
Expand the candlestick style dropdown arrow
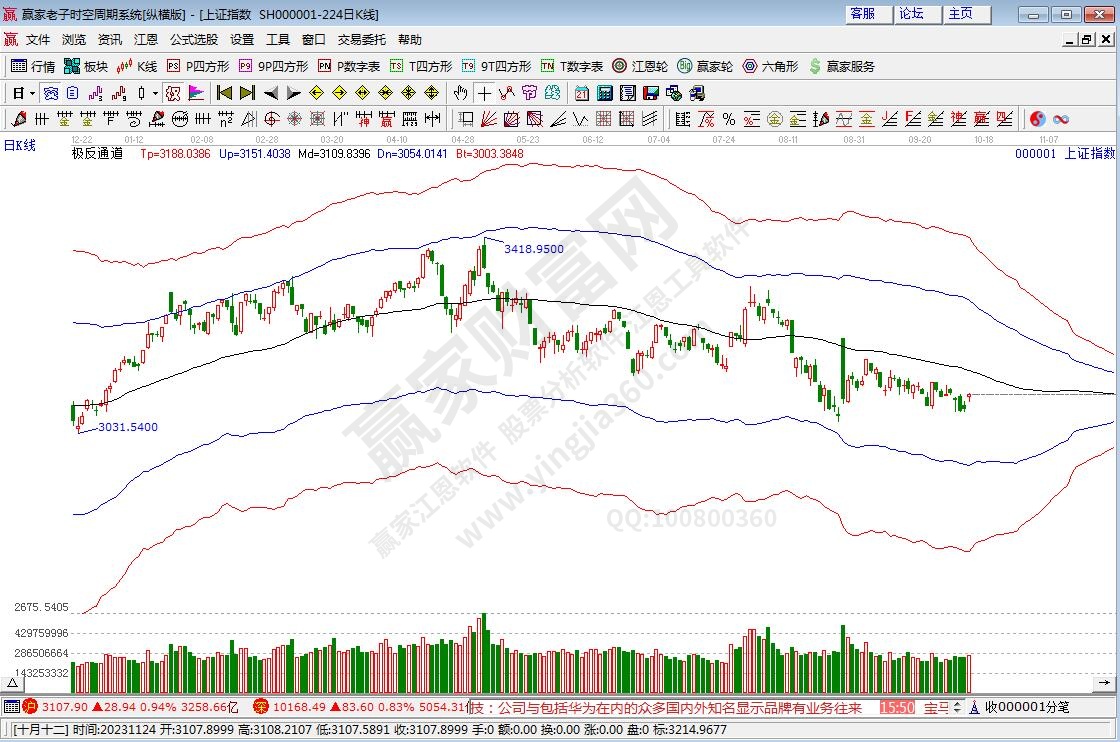click(153, 93)
